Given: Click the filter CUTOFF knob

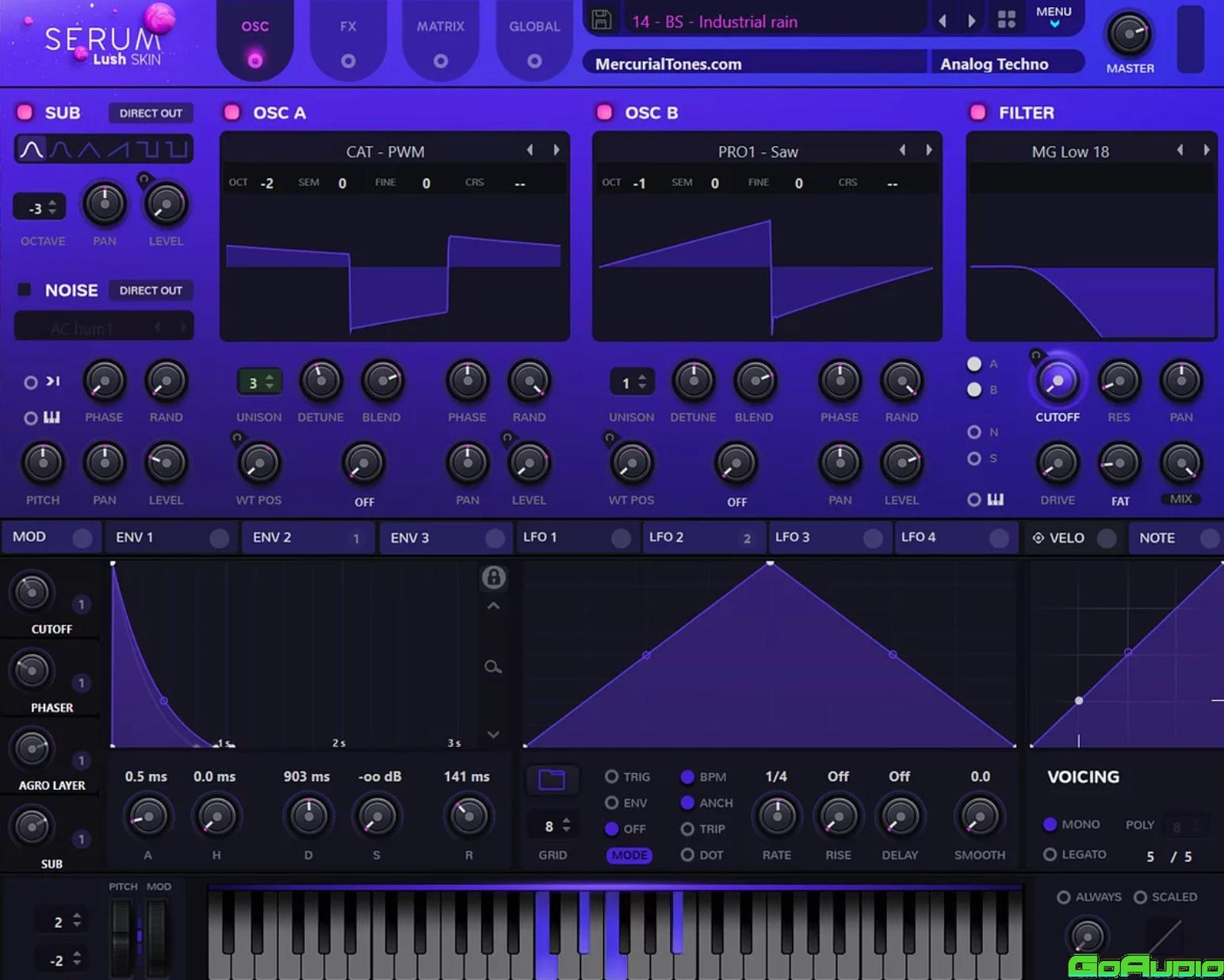Looking at the screenshot, I should click(x=1058, y=381).
